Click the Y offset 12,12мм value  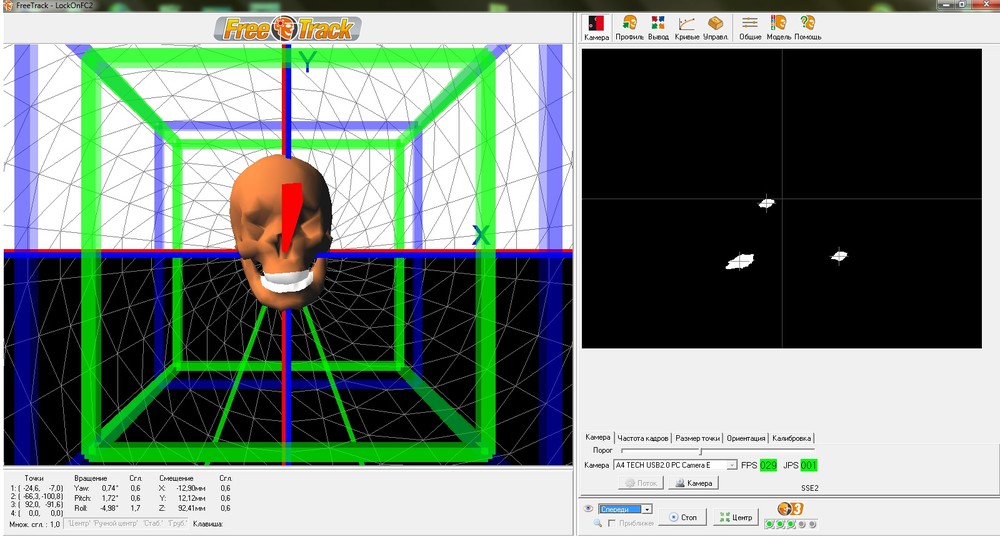(192, 498)
